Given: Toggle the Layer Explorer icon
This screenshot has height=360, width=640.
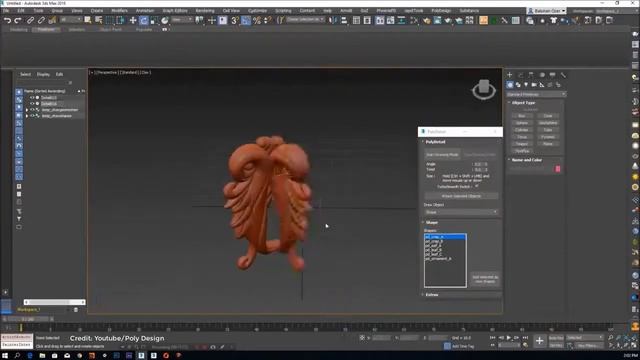Looking at the screenshot, I should [x=367, y=20].
